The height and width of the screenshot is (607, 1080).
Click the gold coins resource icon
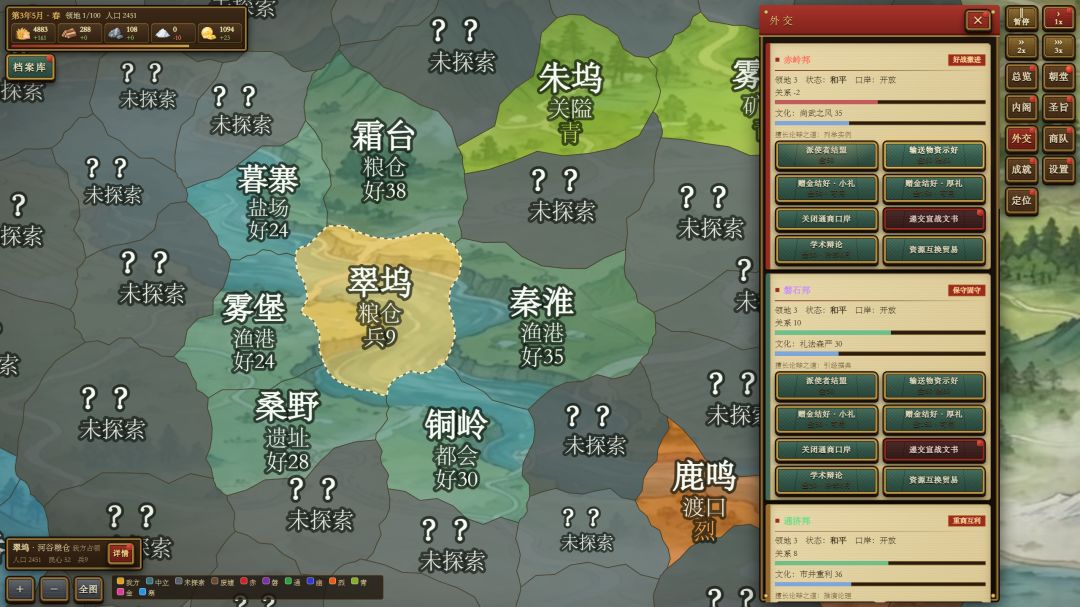point(208,33)
